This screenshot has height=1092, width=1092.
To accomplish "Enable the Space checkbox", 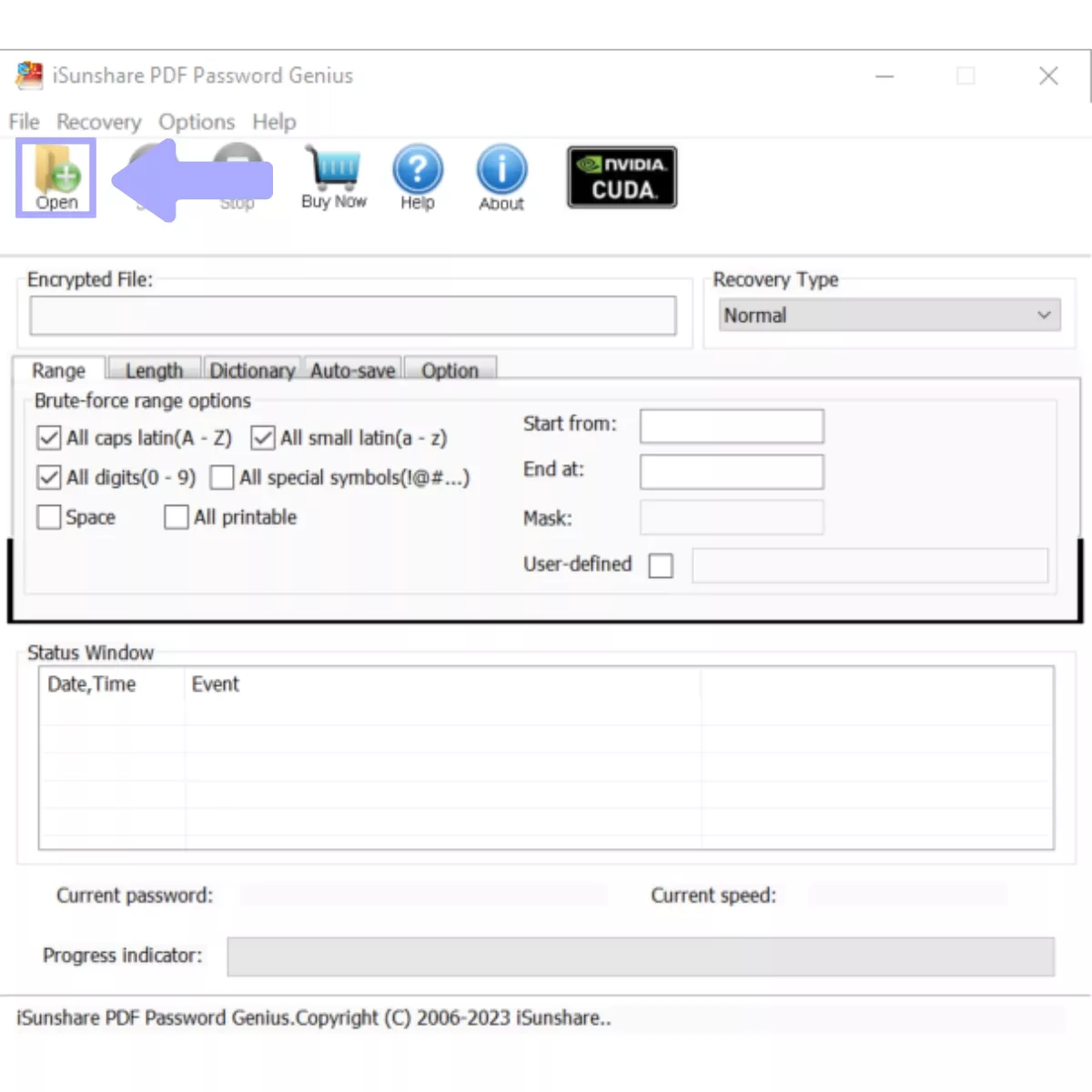I will pyautogui.click(x=49, y=517).
